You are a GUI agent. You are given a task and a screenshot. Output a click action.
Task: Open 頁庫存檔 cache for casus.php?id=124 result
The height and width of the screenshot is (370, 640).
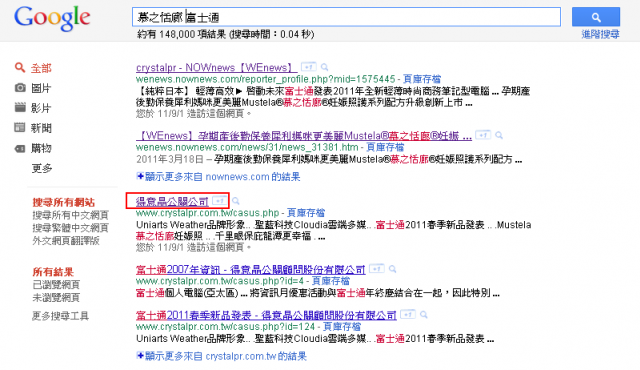tap(342, 326)
